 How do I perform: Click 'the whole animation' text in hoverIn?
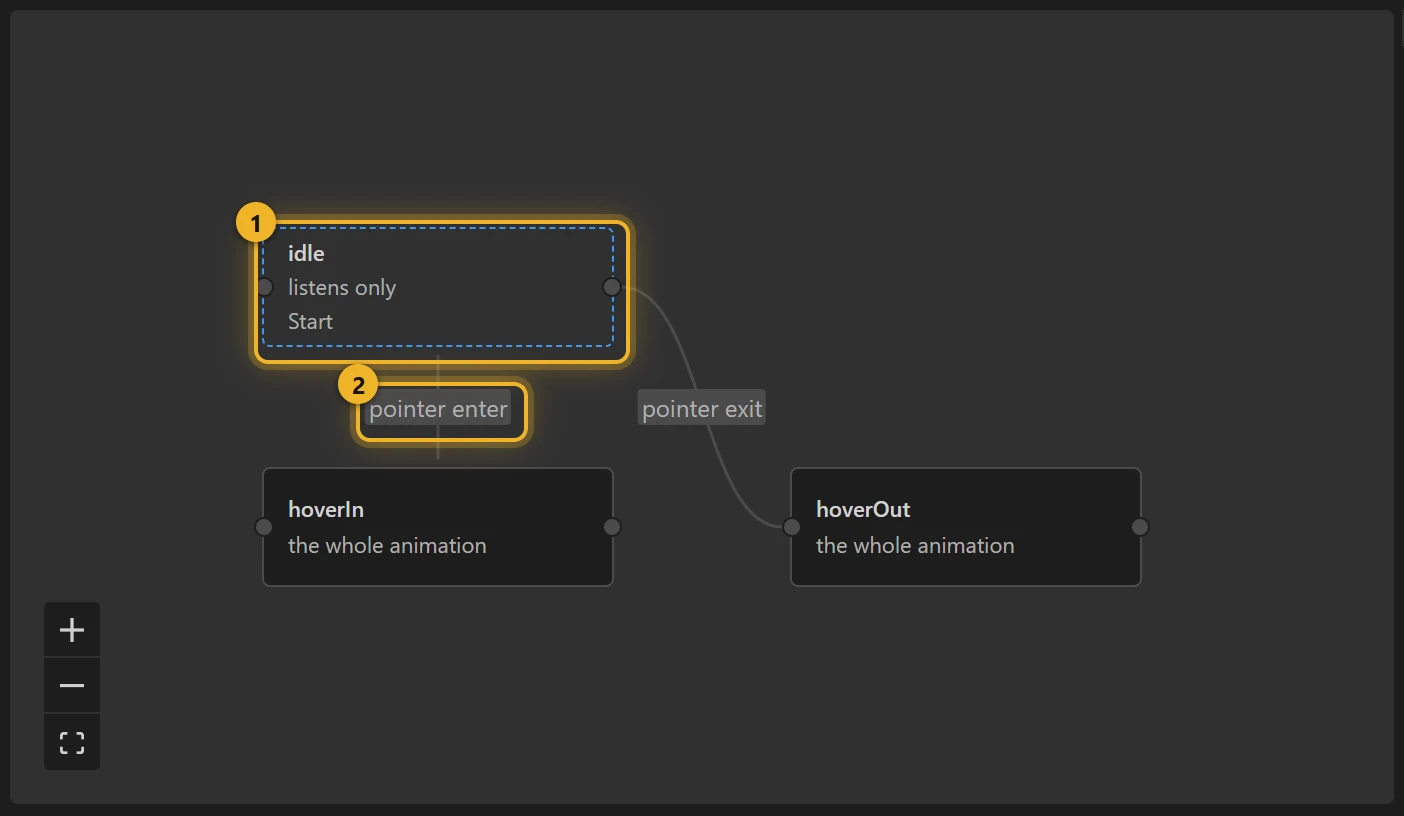coord(387,546)
